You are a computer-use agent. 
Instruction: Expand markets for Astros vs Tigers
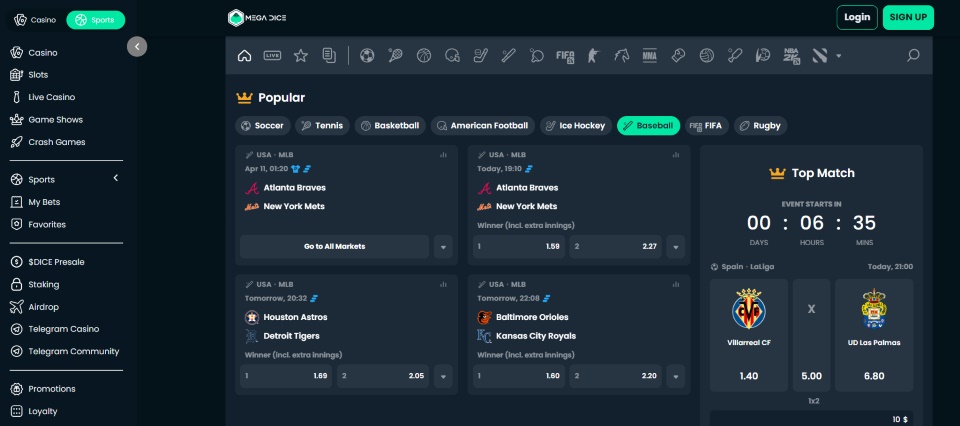click(443, 376)
